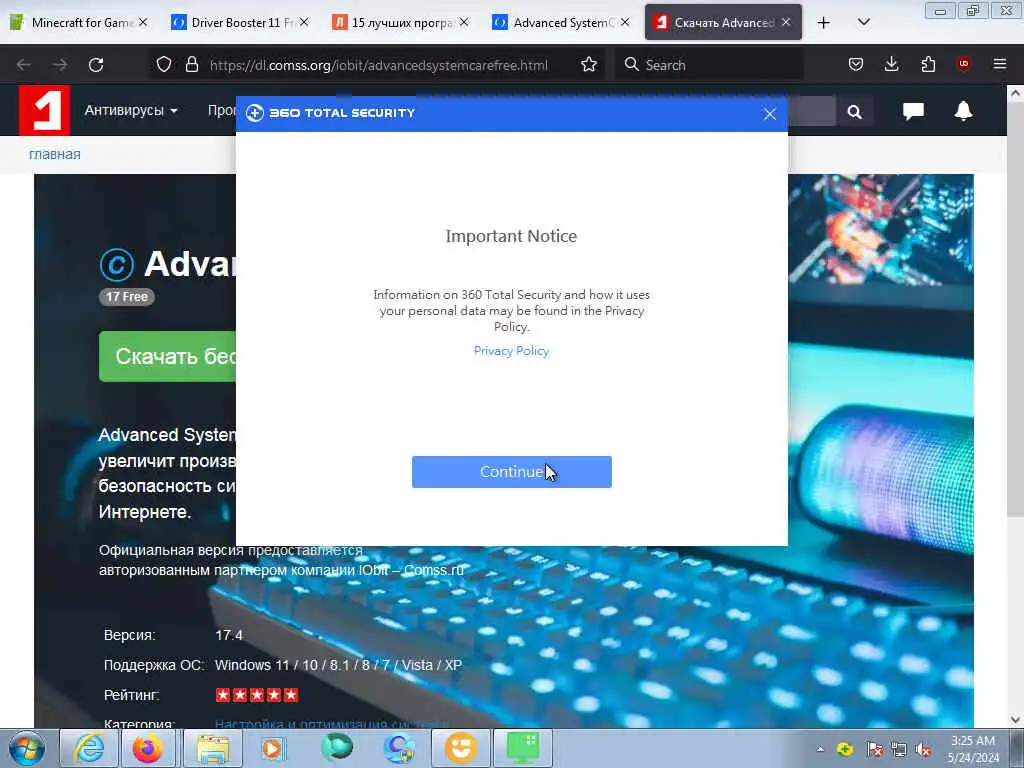This screenshot has height=768, width=1024.
Task: Show hidden system tray icons
Action: coord(820,749)
